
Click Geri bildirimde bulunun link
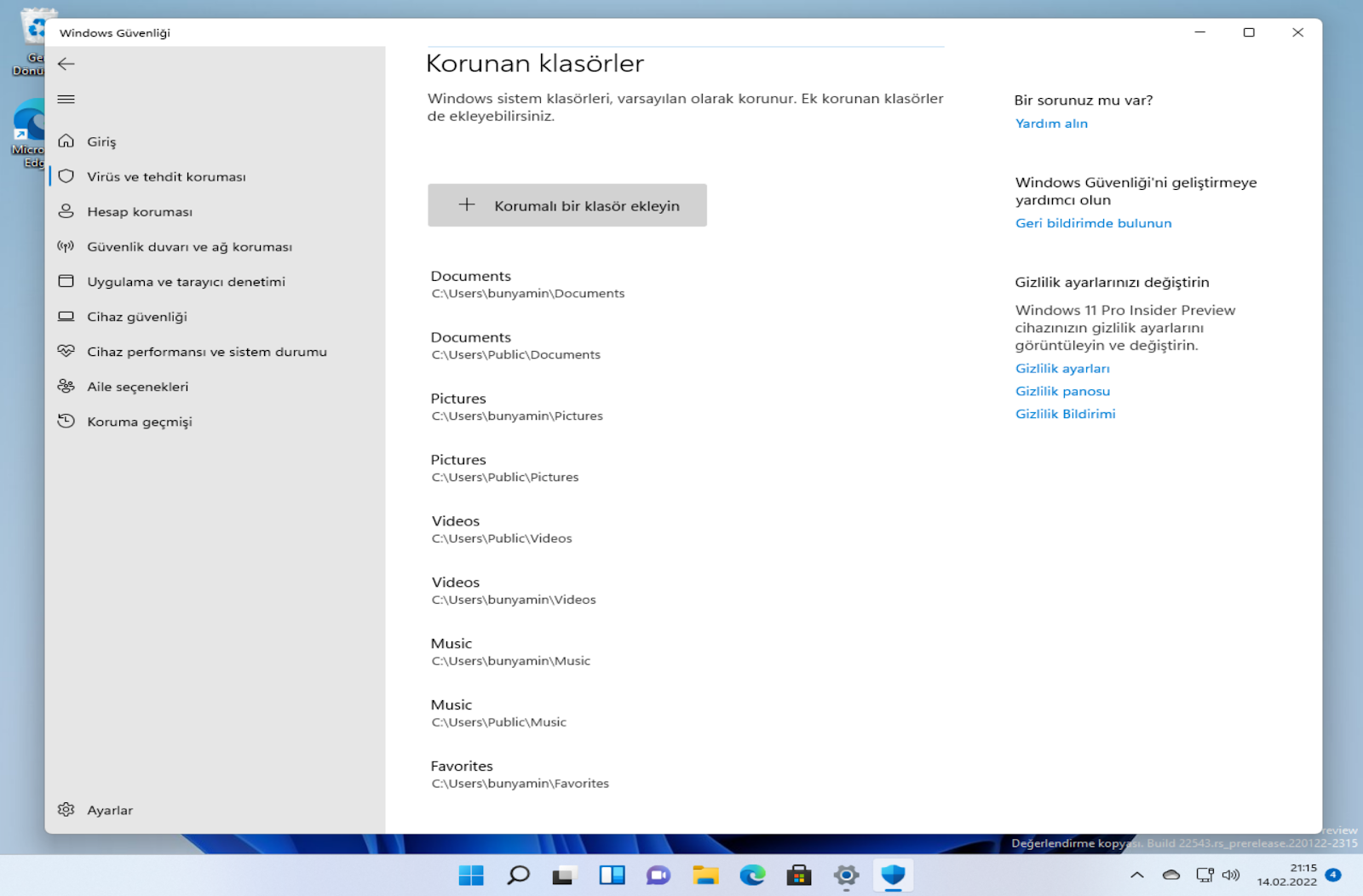tap(1093, 223)
